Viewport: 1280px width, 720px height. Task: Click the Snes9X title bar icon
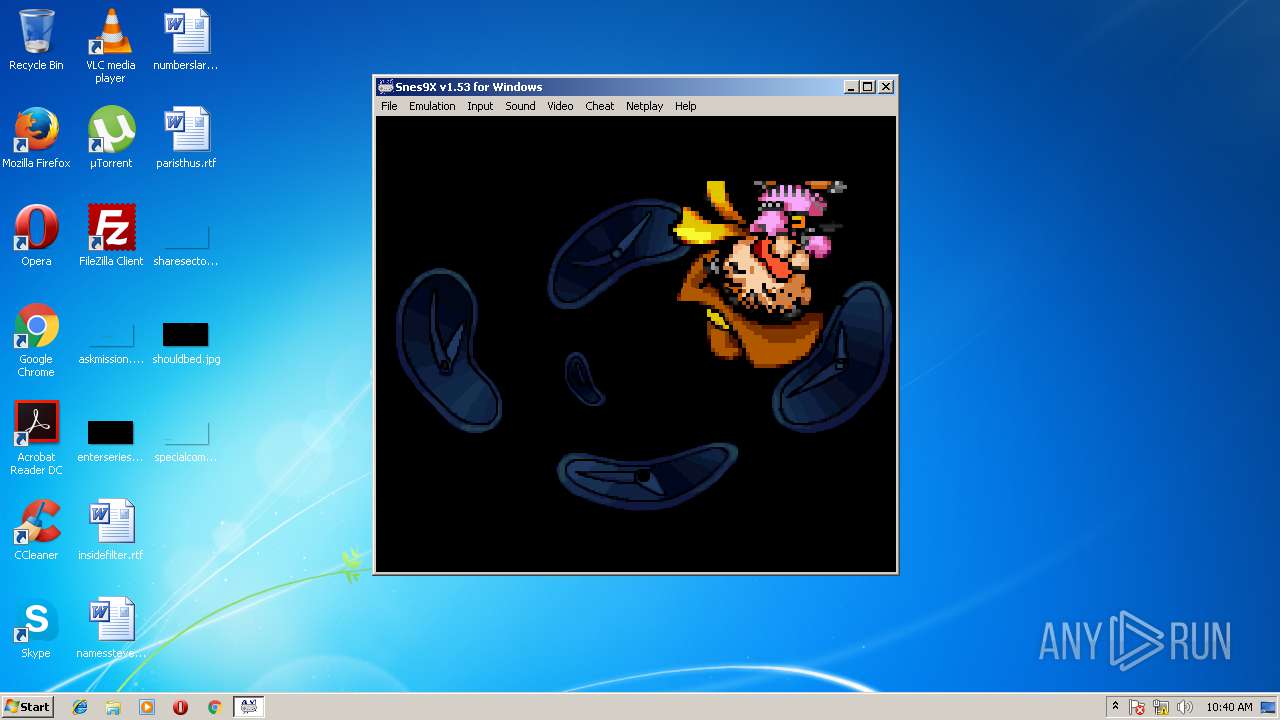tap(386, 87)
